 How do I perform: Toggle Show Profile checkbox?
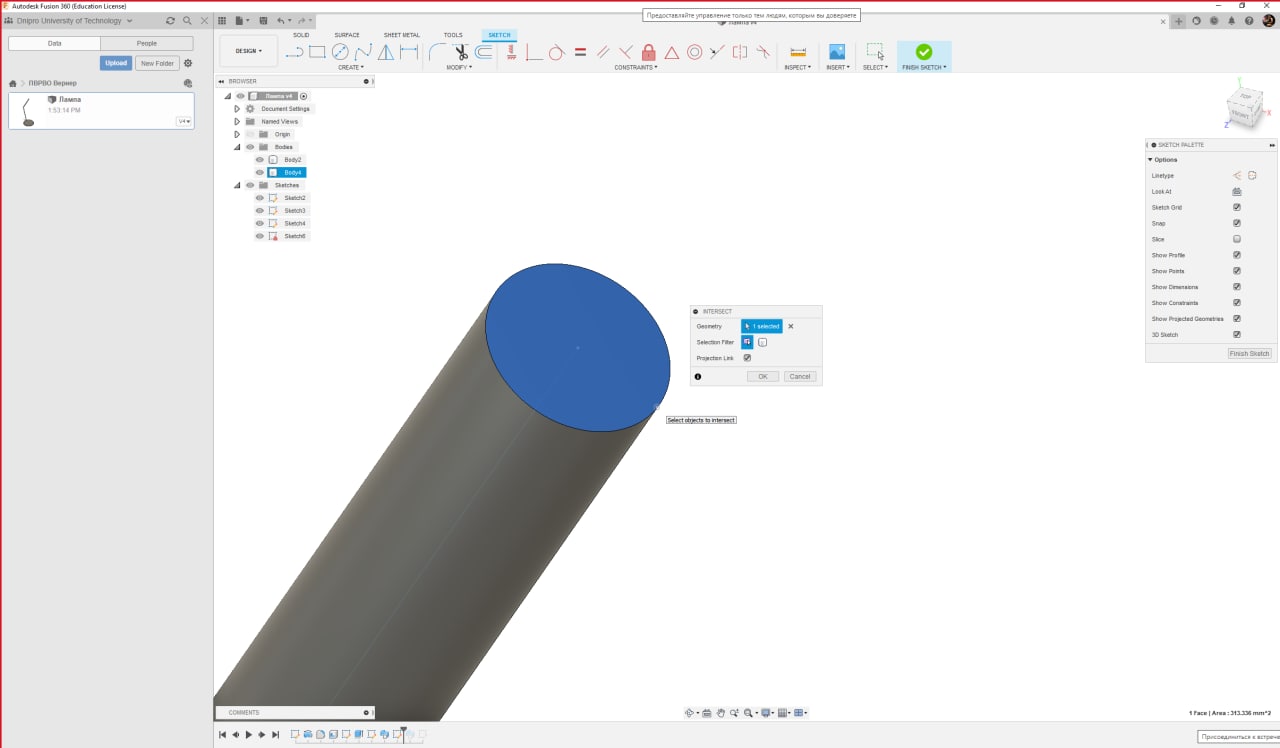tap(1237, 255)
